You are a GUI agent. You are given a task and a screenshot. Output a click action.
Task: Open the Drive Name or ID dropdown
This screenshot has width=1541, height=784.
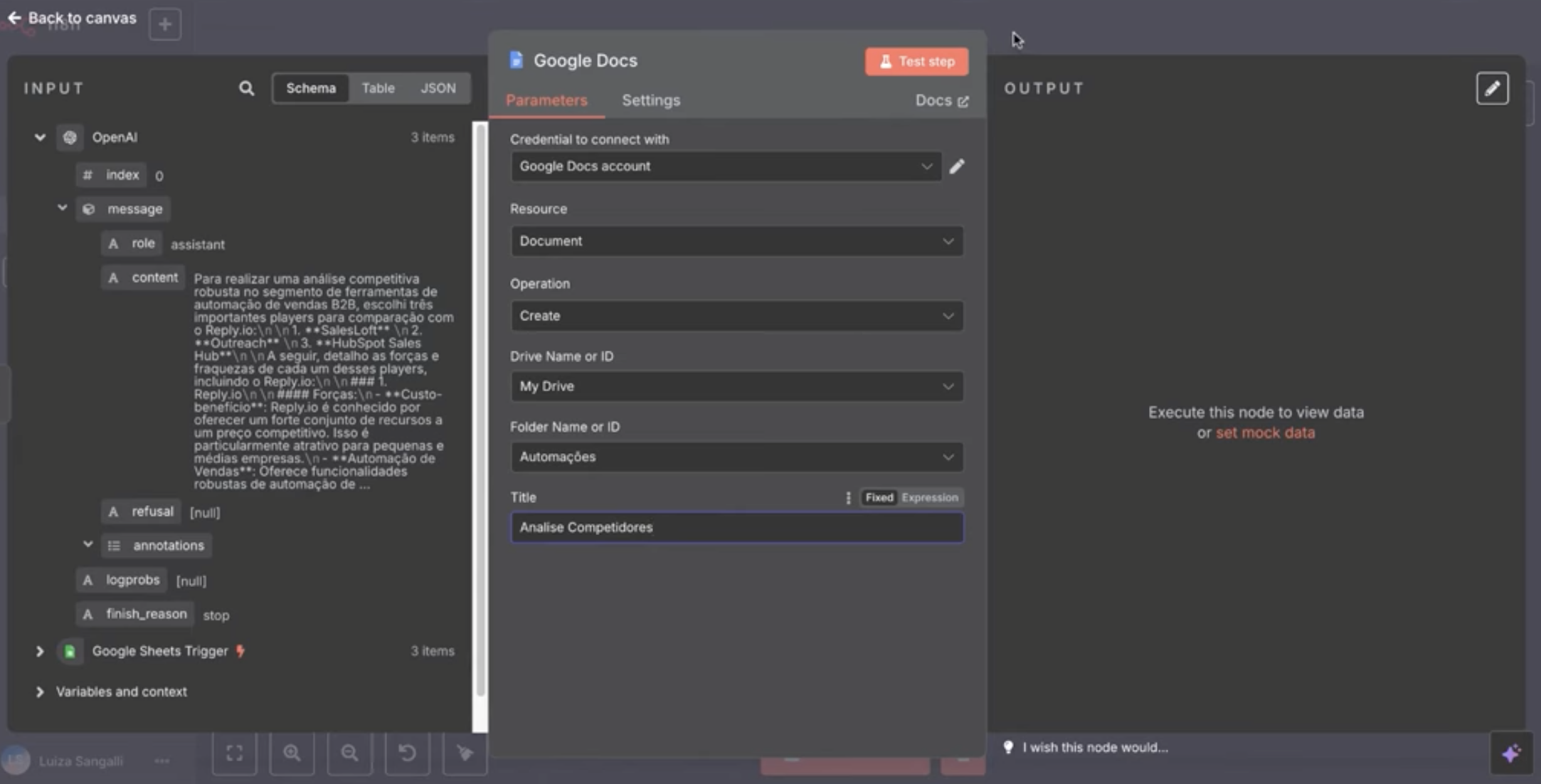pyautogui.click(x=736, y=386)
